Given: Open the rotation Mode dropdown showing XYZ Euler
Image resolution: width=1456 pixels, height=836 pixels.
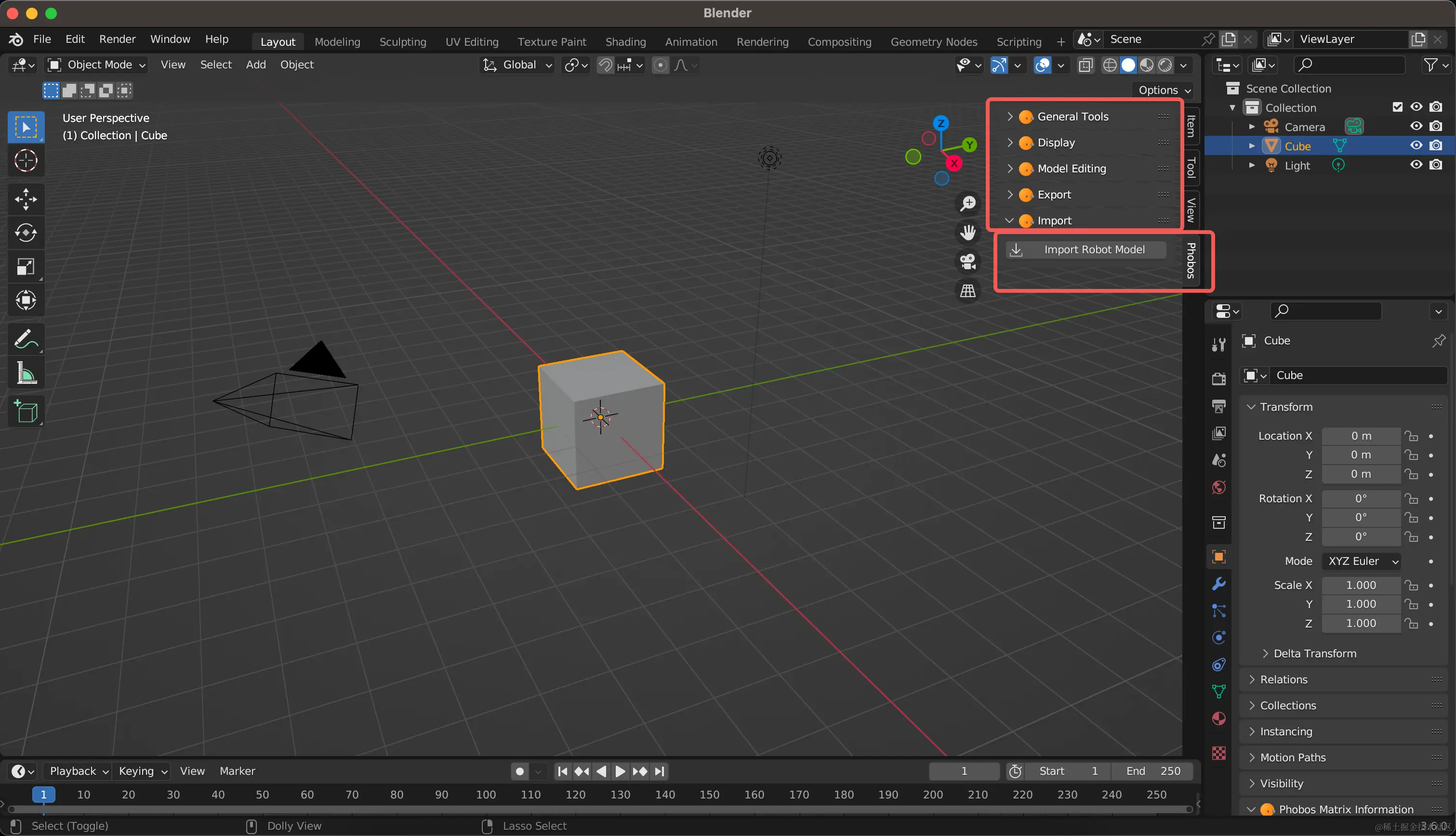Looking at the screenshot, I should (x=1361, y=561).
